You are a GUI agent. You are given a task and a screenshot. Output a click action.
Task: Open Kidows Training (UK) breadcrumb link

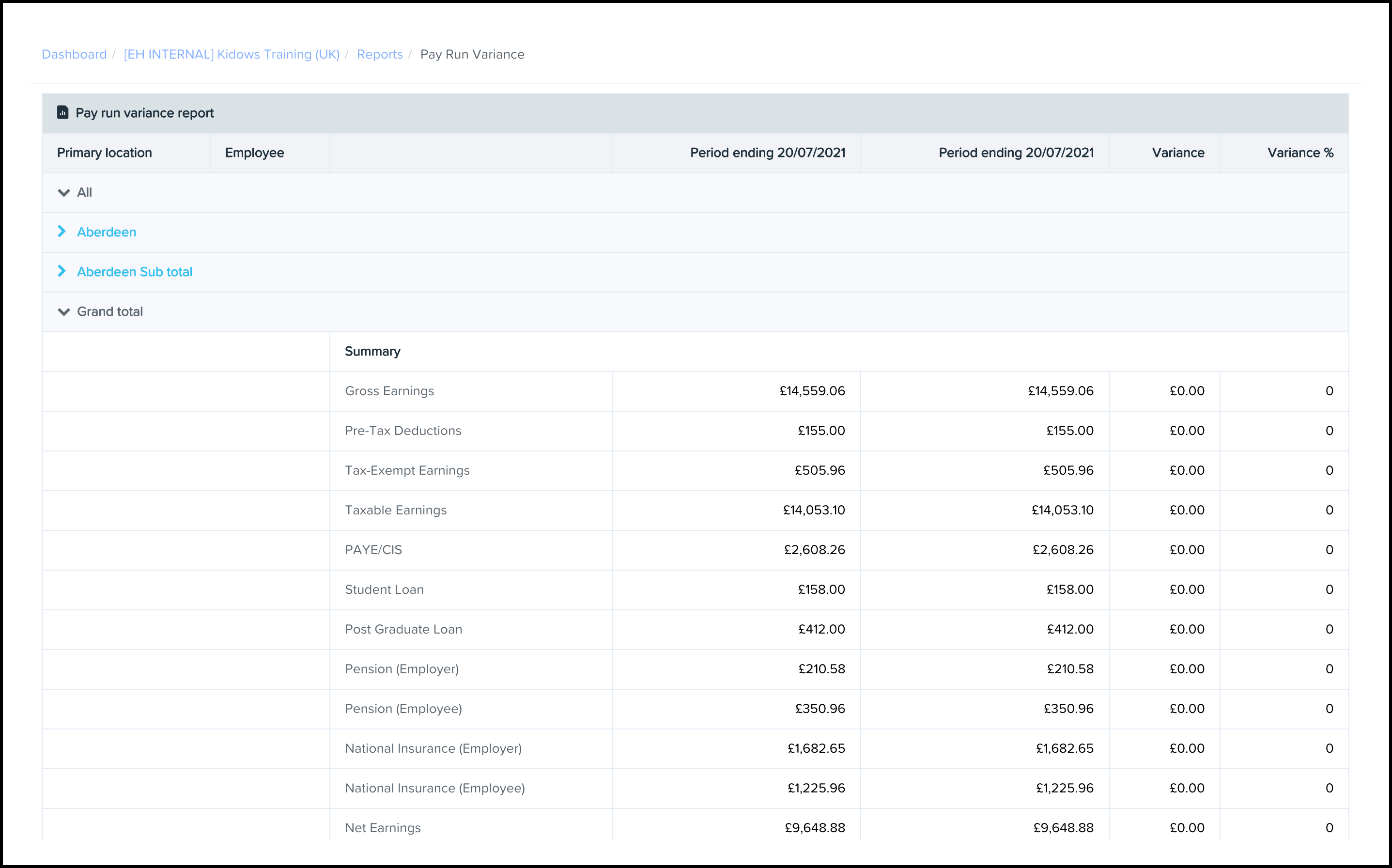pyautogui.click(x=232, y=54)
